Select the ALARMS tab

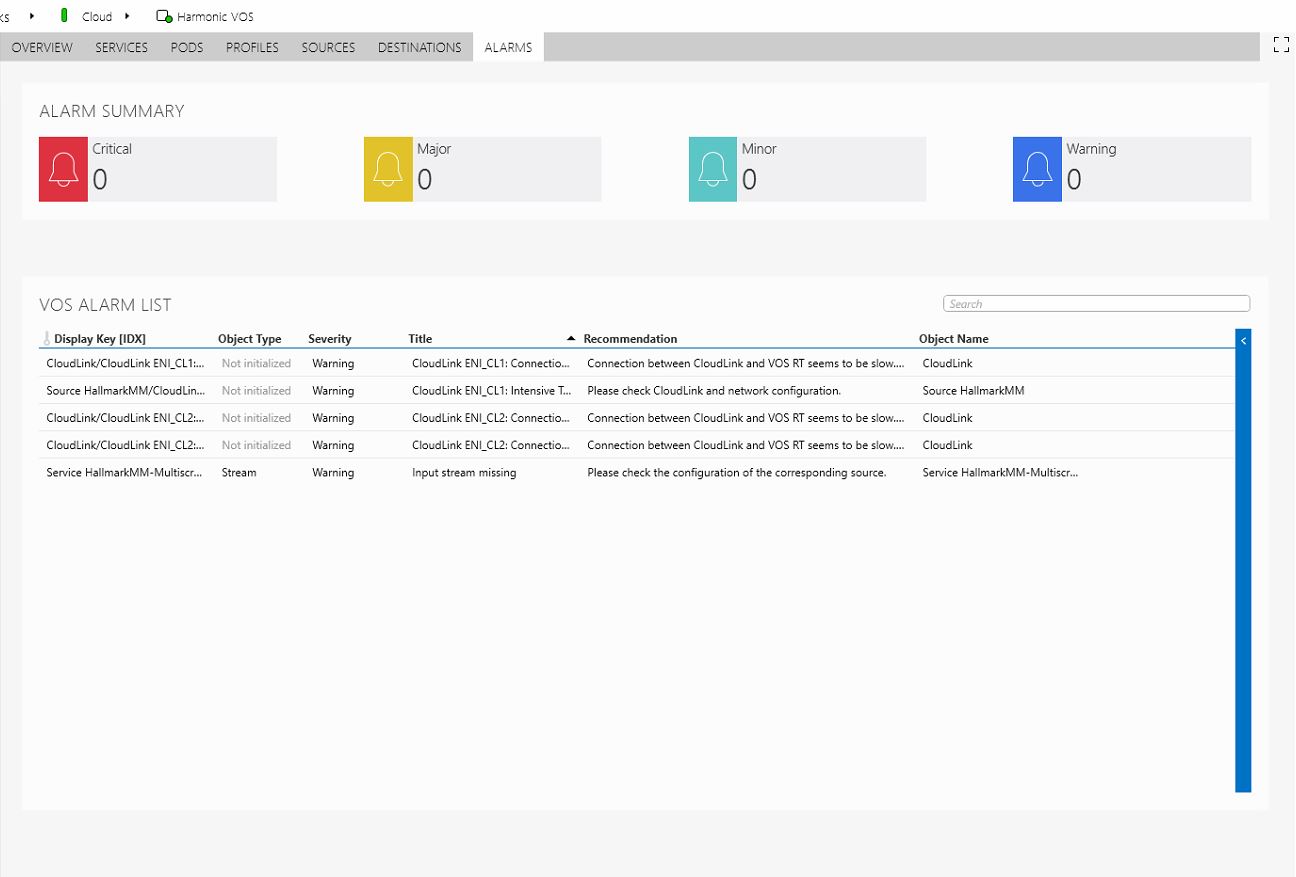tap(508, 47)
